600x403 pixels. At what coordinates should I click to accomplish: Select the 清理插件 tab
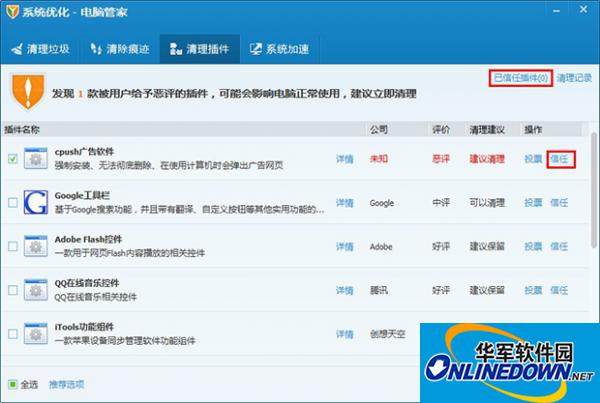coord(200,49)
